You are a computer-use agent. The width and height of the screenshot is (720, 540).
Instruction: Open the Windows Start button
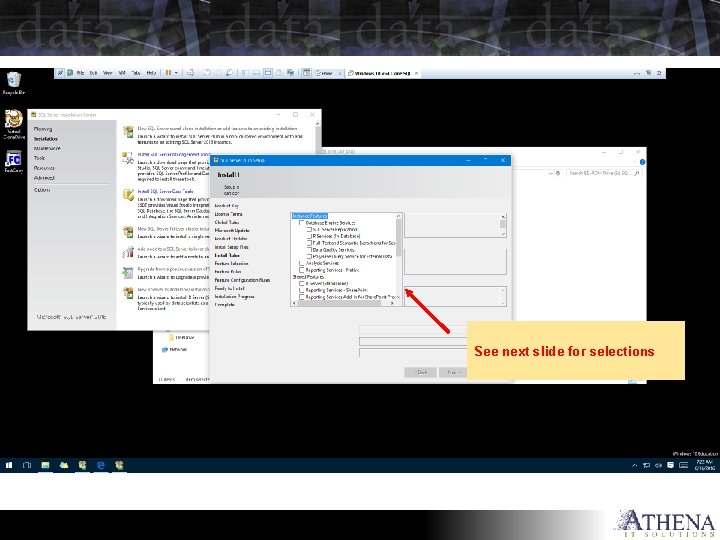9,465
